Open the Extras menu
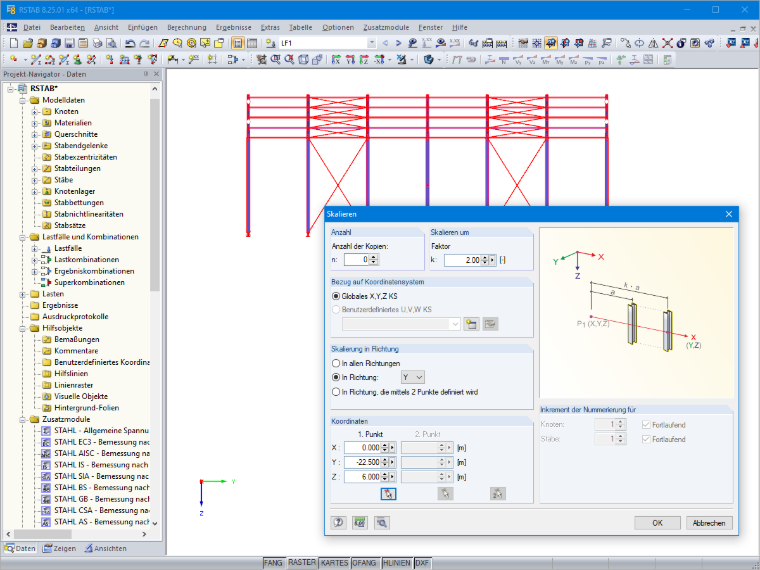This screenshot has width=760, height=570. (270, 28)
